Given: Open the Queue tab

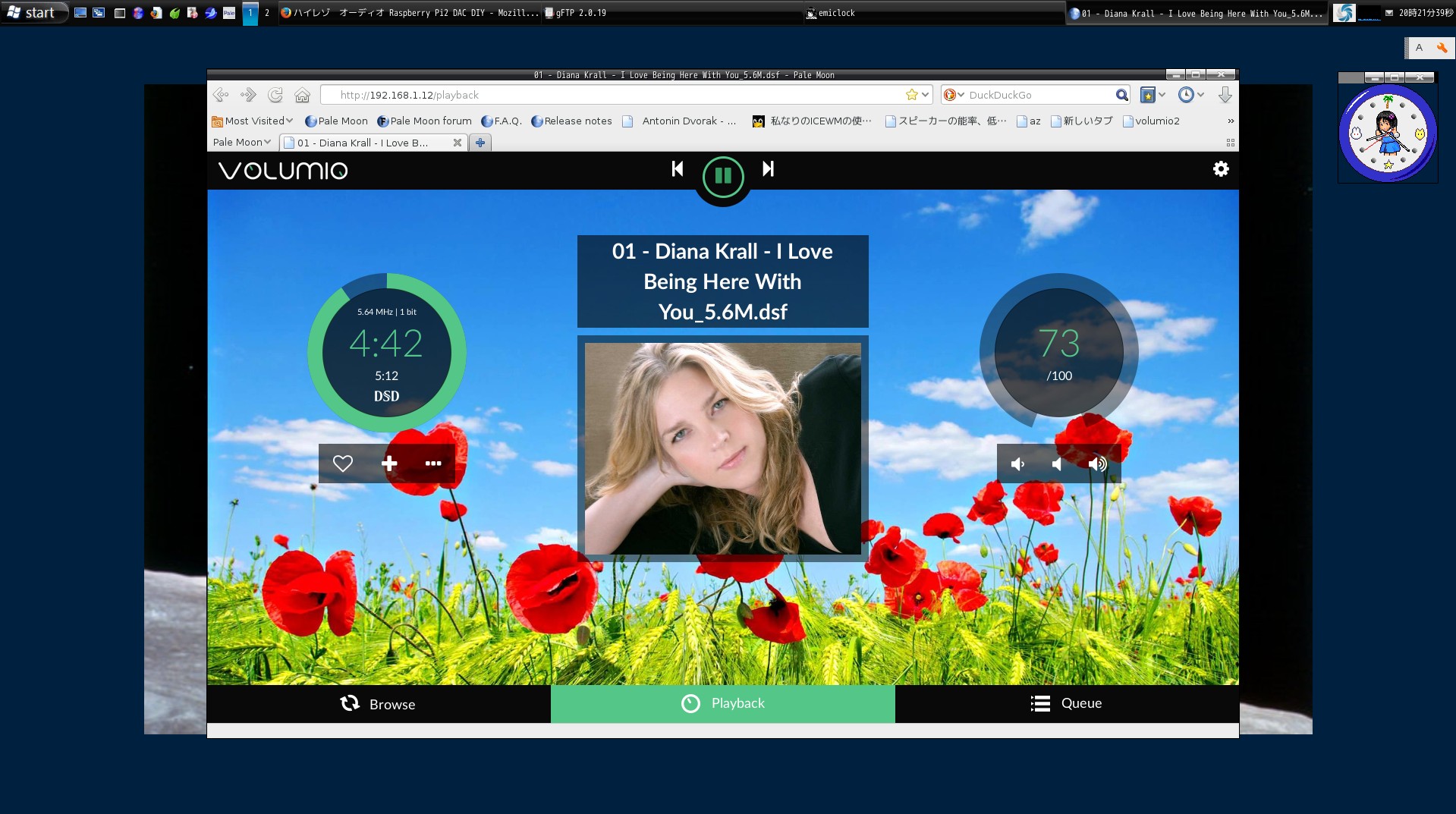Looking at the screenshot, I should coord(1066,703).
